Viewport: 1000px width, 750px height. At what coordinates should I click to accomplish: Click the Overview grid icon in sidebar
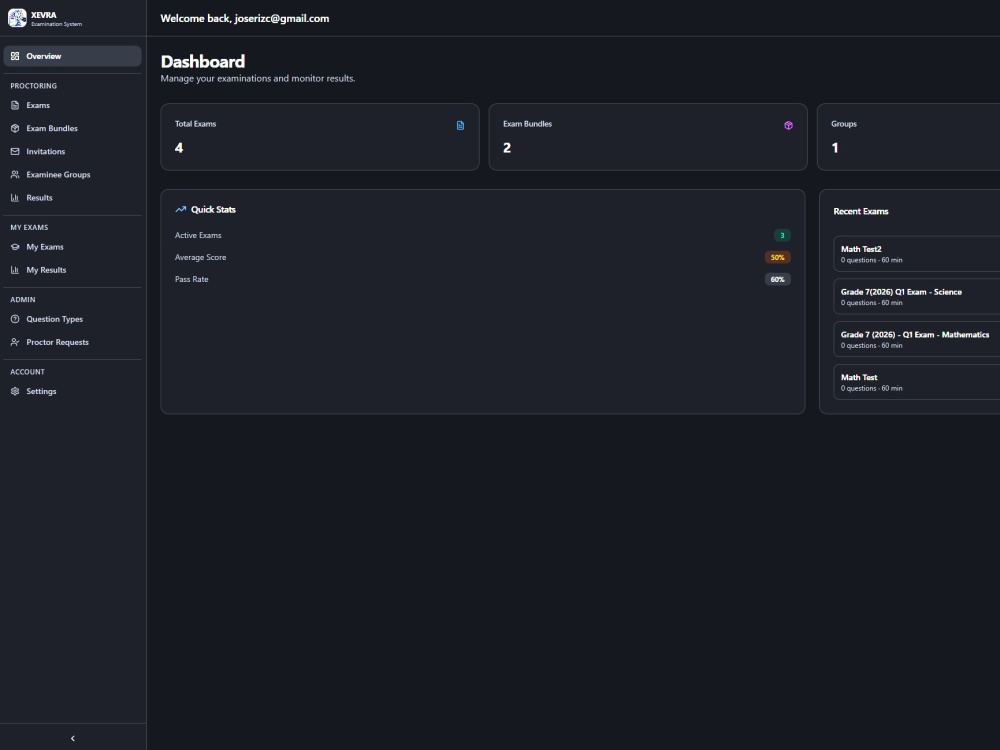tap(15, 56)
